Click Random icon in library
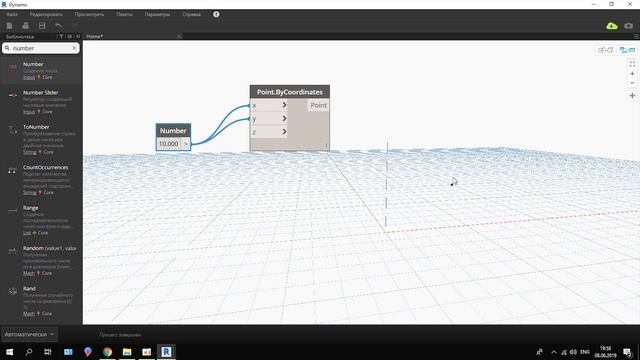The width and height of the screenshot is (640, 360). click(x=13, y=251)
